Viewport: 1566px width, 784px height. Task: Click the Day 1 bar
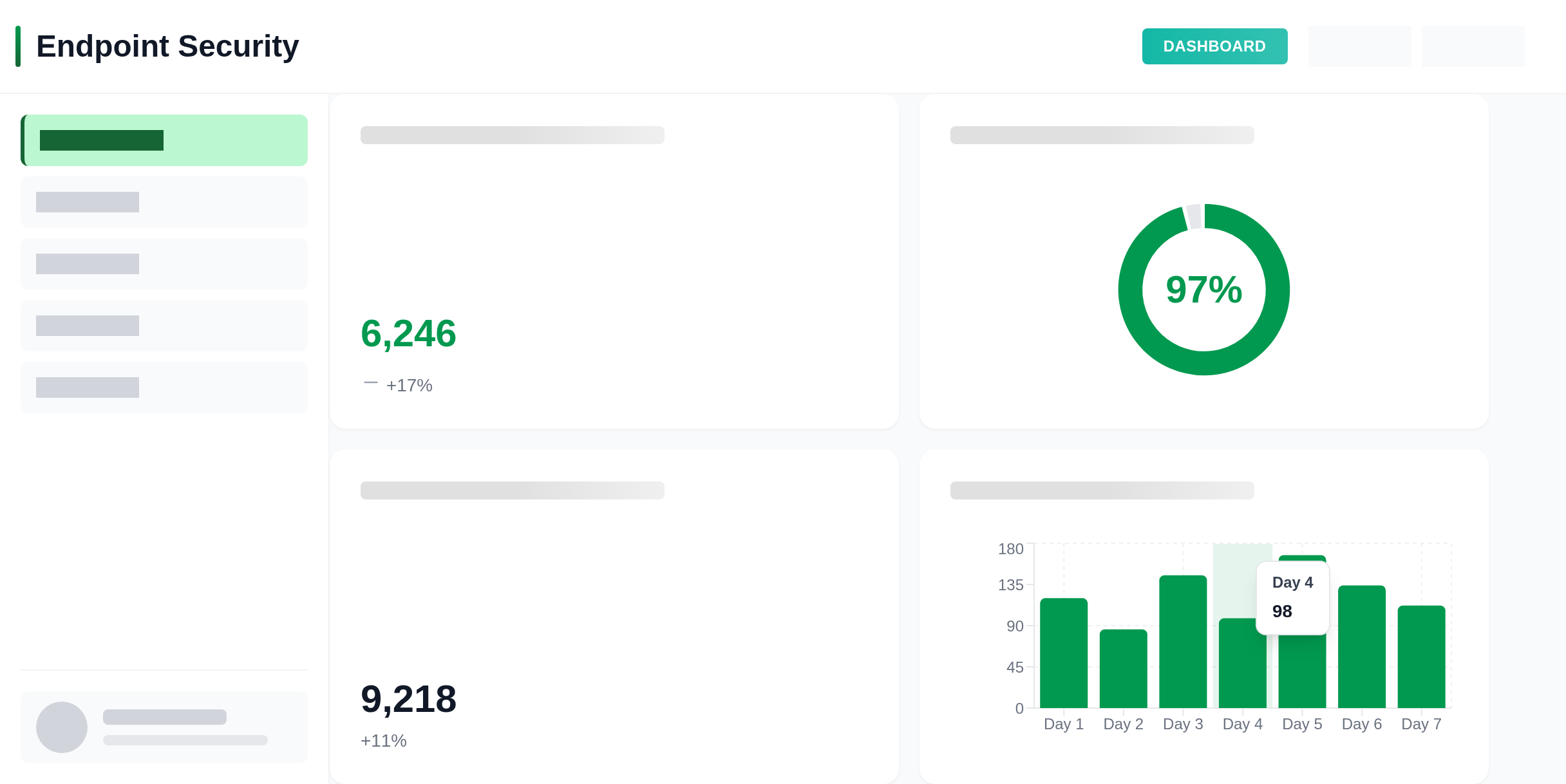(1064, 653)
